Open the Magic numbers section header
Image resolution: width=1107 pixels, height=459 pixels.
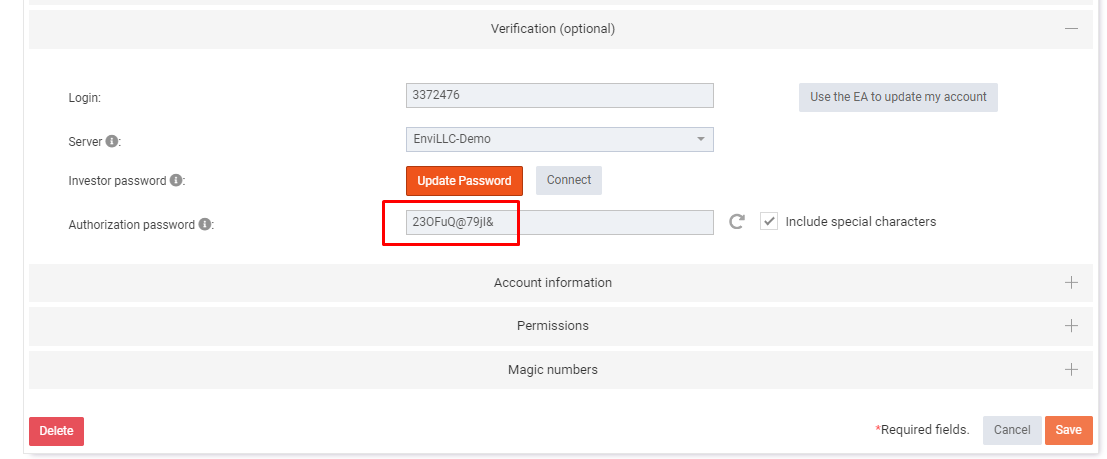click(553, 370)
